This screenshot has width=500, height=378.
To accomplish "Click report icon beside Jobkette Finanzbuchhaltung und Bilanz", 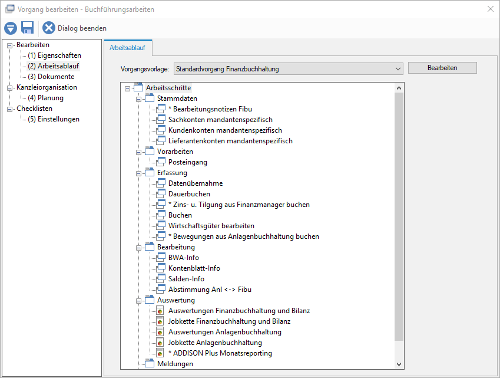I will [x=160, y=321].
